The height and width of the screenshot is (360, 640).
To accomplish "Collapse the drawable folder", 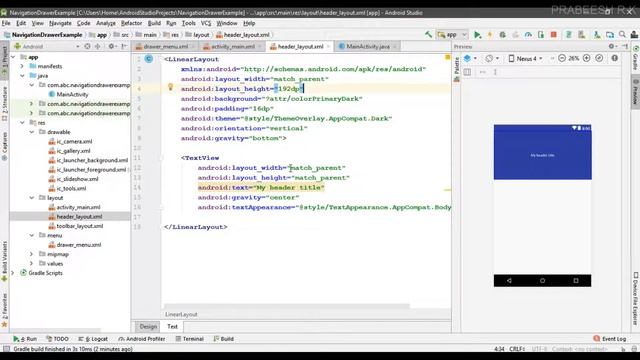I will tap(32, 132).
